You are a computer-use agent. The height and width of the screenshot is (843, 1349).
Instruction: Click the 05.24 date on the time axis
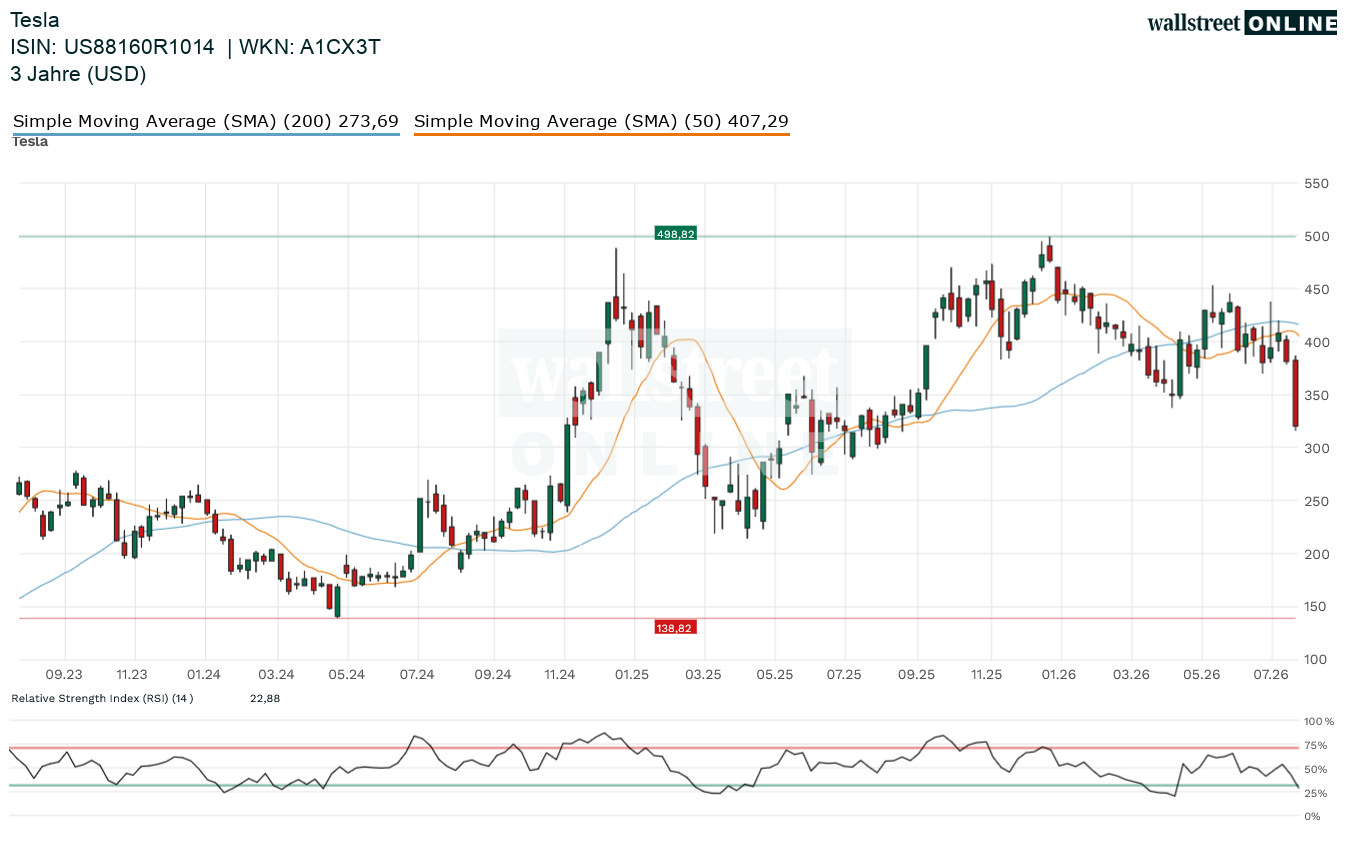(345, 675)
